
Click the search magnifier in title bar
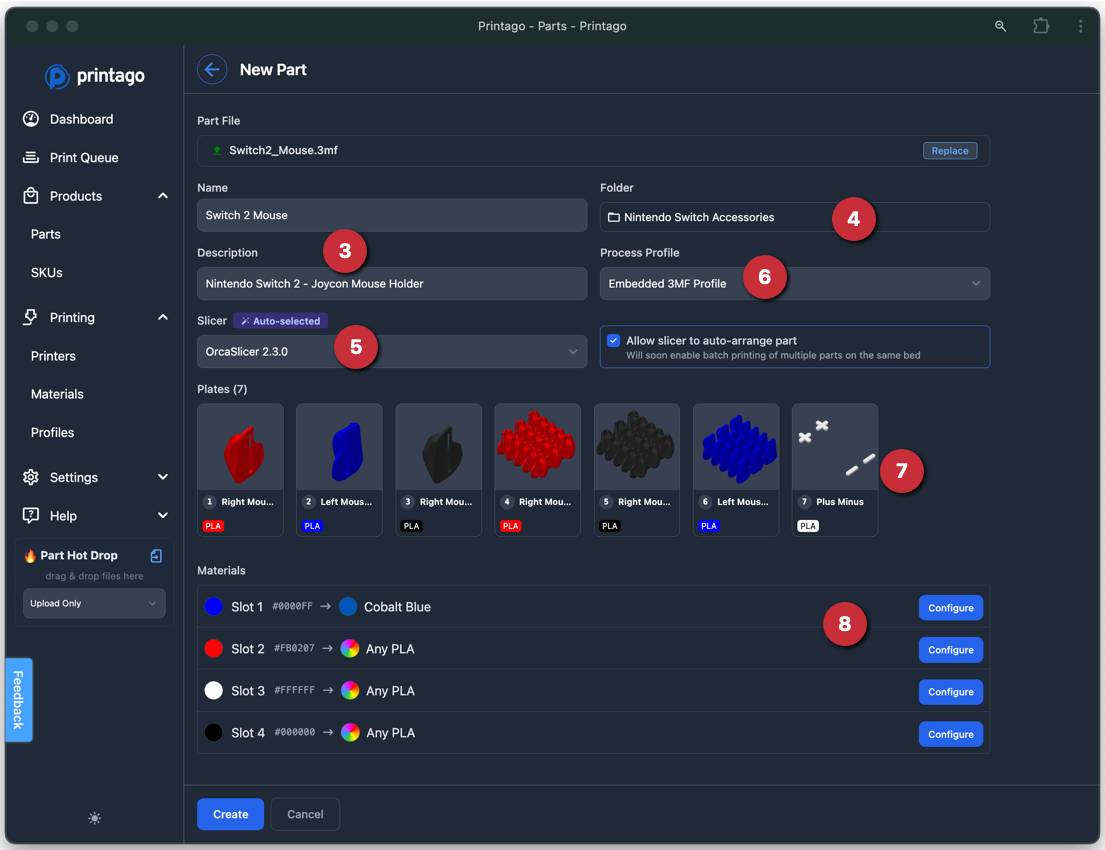[x=1000, y=26]
